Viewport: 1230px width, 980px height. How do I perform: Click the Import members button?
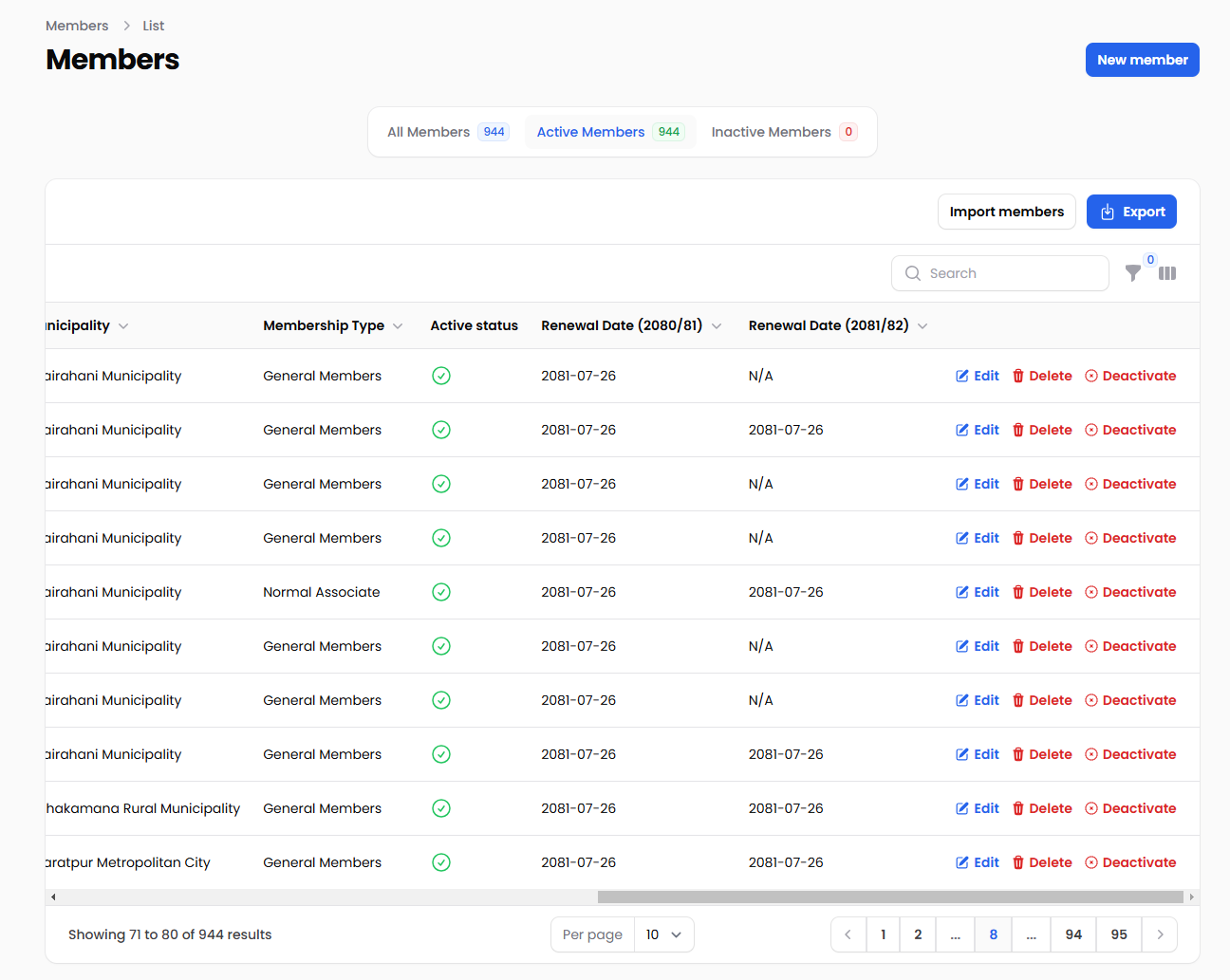[x=1006, y=212]
